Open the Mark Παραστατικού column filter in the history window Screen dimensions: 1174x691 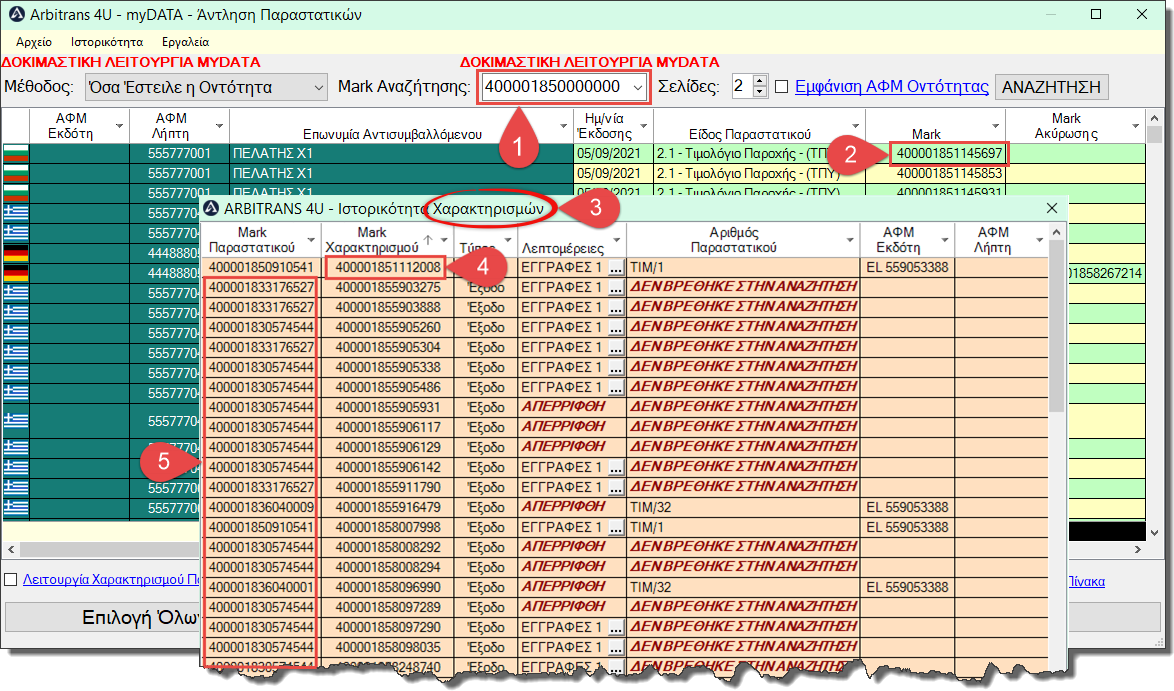tap(311, 240)
